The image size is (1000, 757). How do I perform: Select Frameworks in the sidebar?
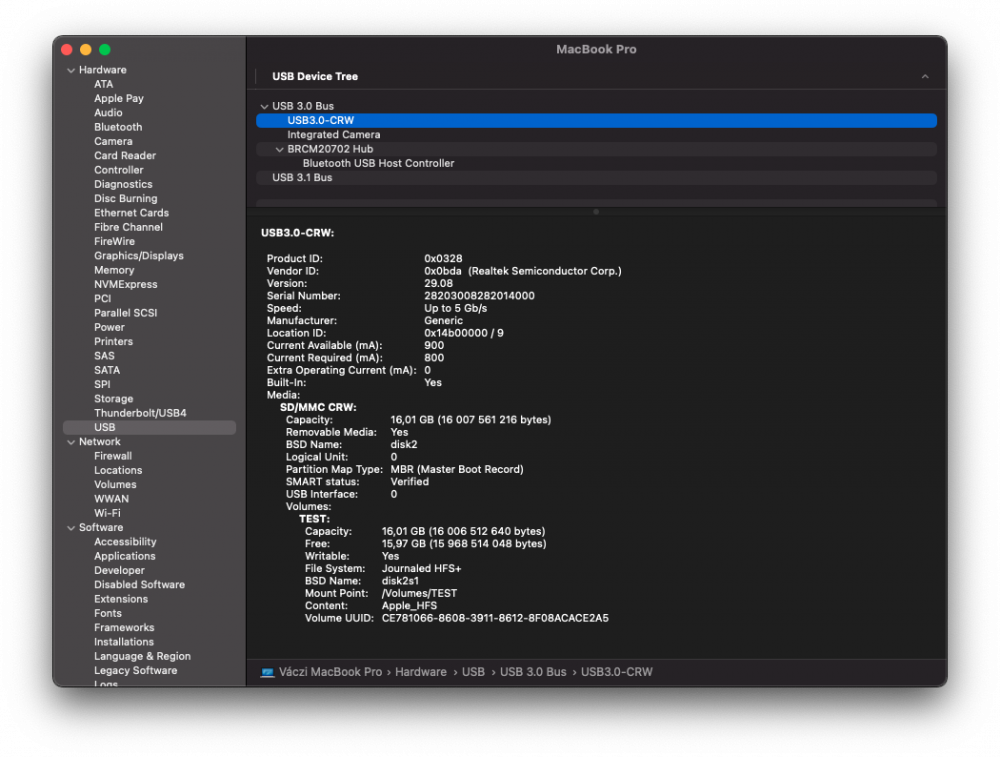point(124,628)
